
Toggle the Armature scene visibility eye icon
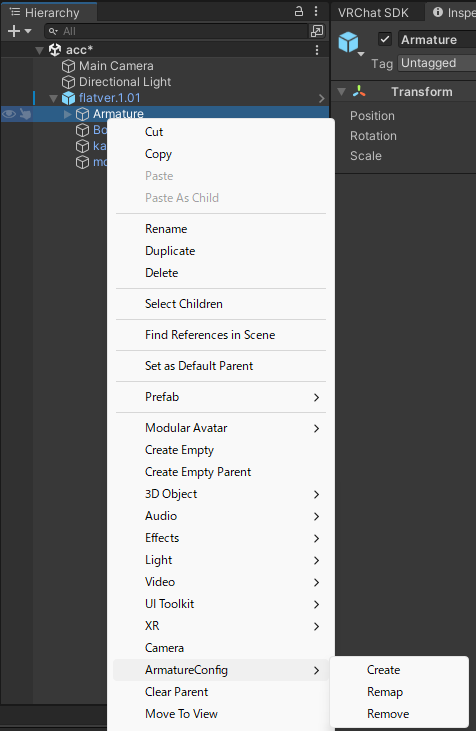[9, 114]
